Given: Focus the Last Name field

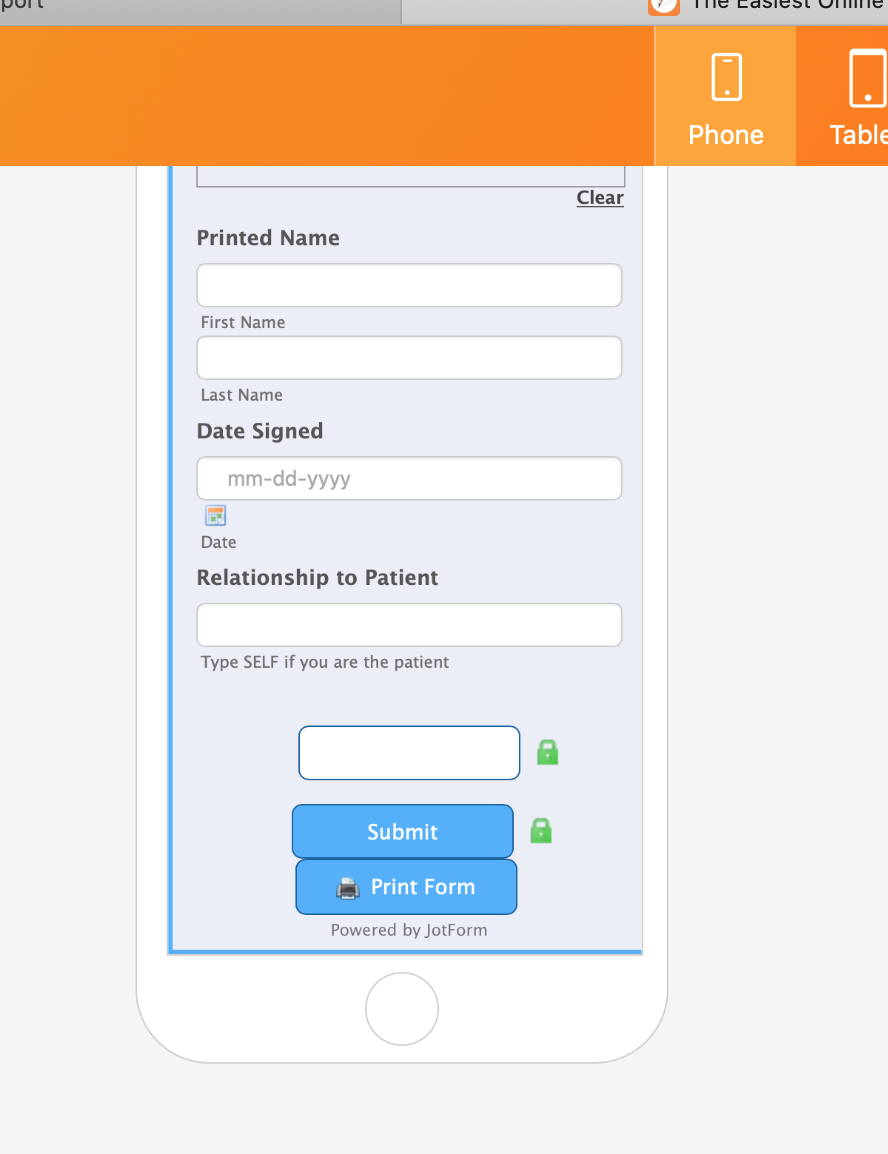Looking at the screenshot, I should (x=409, y=358).
